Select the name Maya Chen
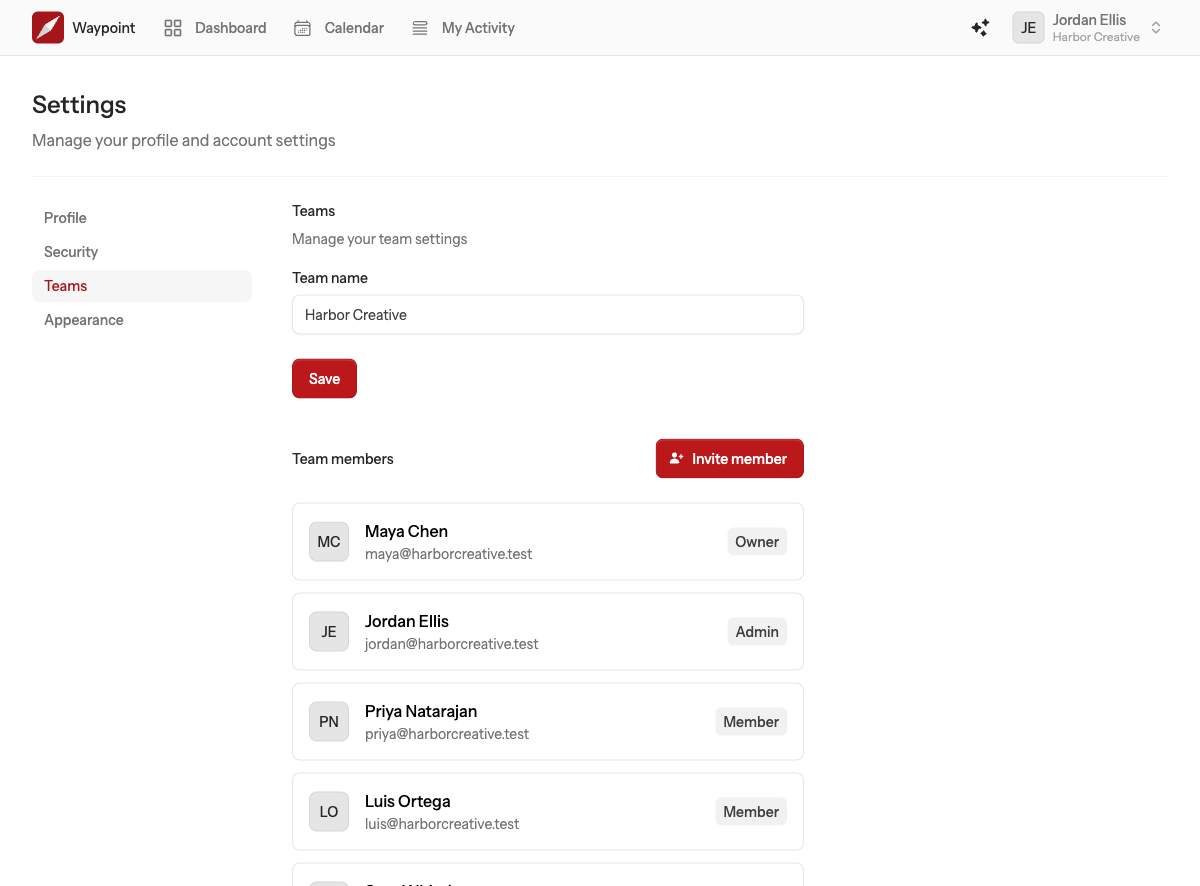This screenshot has width=1200, height=886. pos(406,531)
